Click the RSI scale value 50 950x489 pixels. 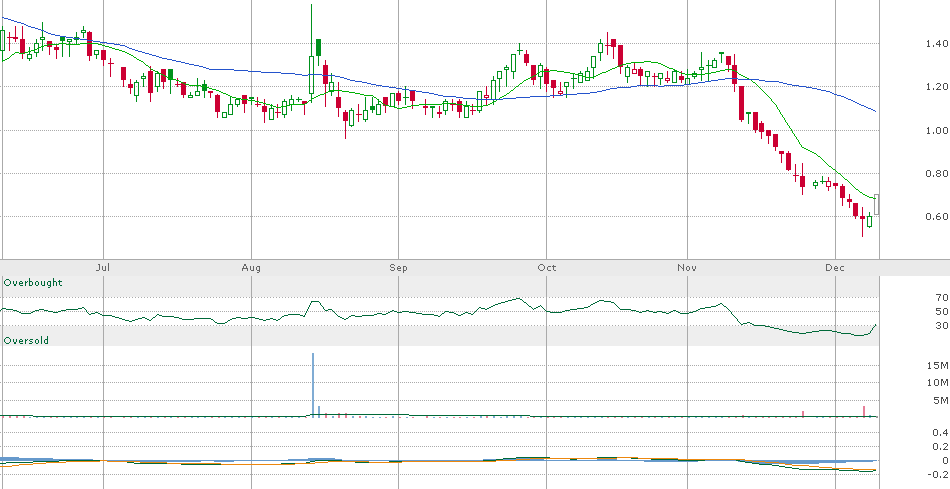[x=941, y=311]
